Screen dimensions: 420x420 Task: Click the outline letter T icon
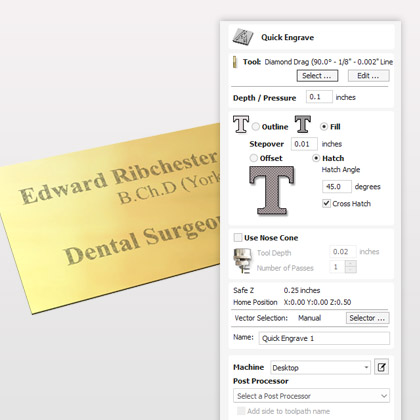[x=241, y=124]
